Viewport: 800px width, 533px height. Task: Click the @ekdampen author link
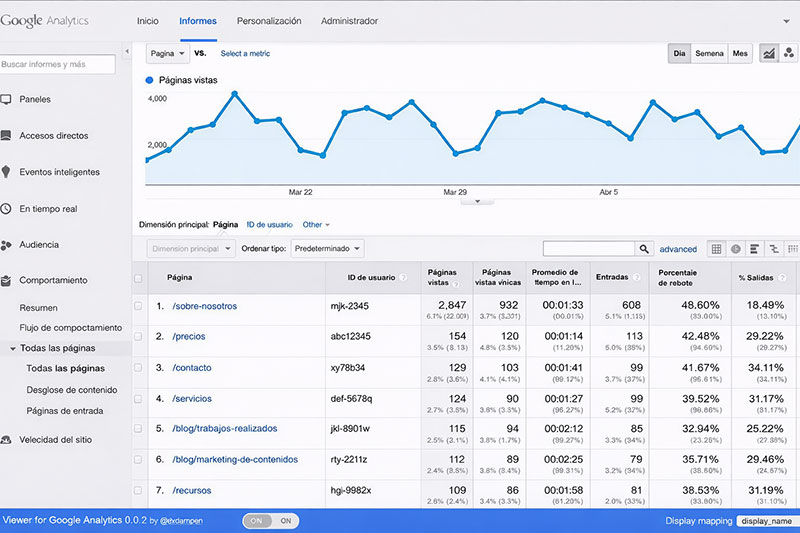(182, 521)
